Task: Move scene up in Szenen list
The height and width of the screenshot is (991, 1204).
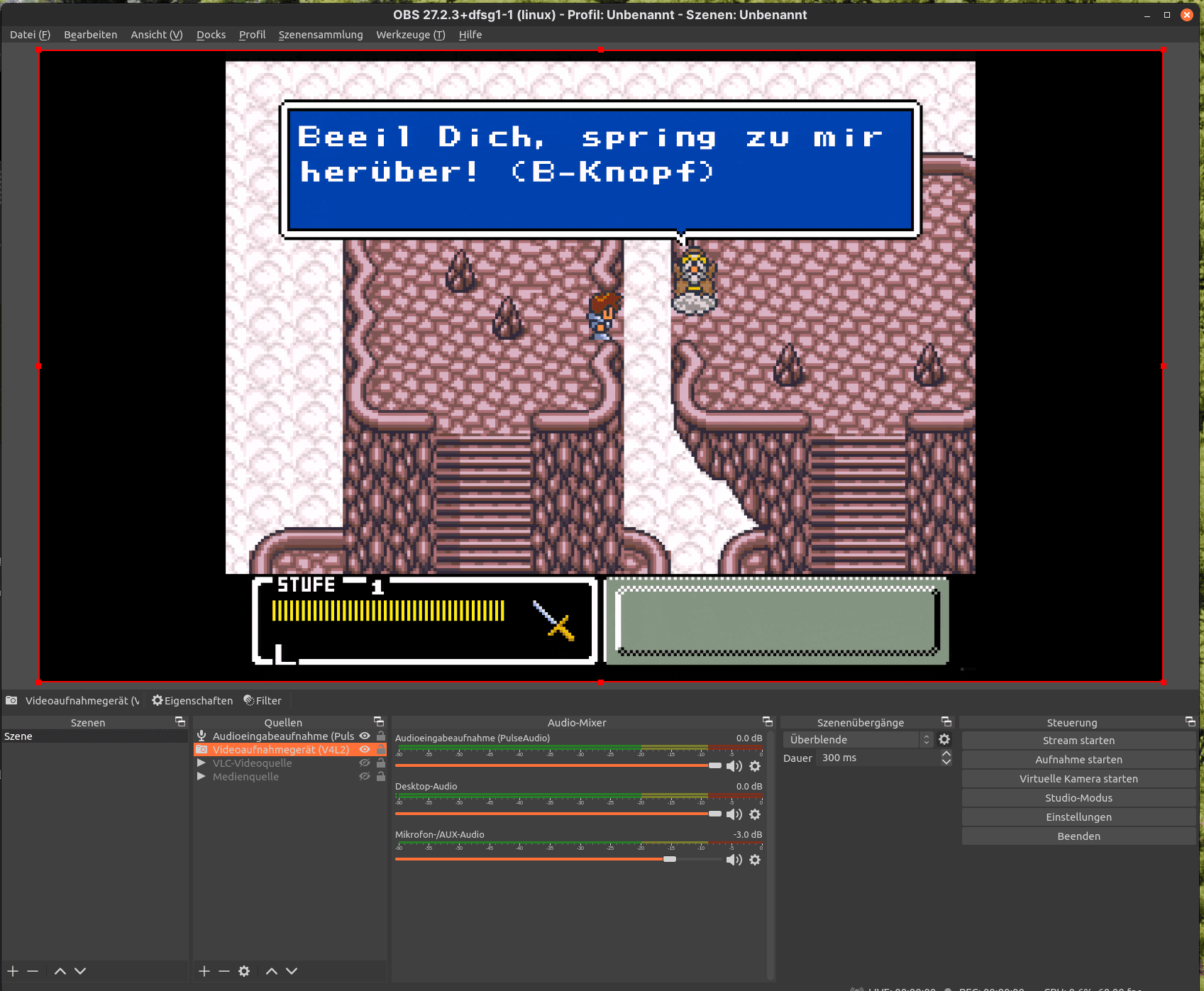Action: (60, 971)
